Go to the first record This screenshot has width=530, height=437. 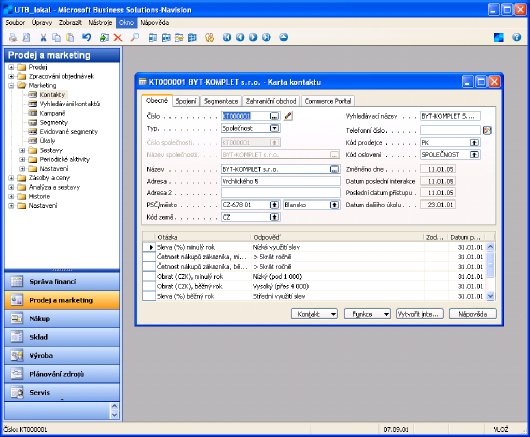227,37
